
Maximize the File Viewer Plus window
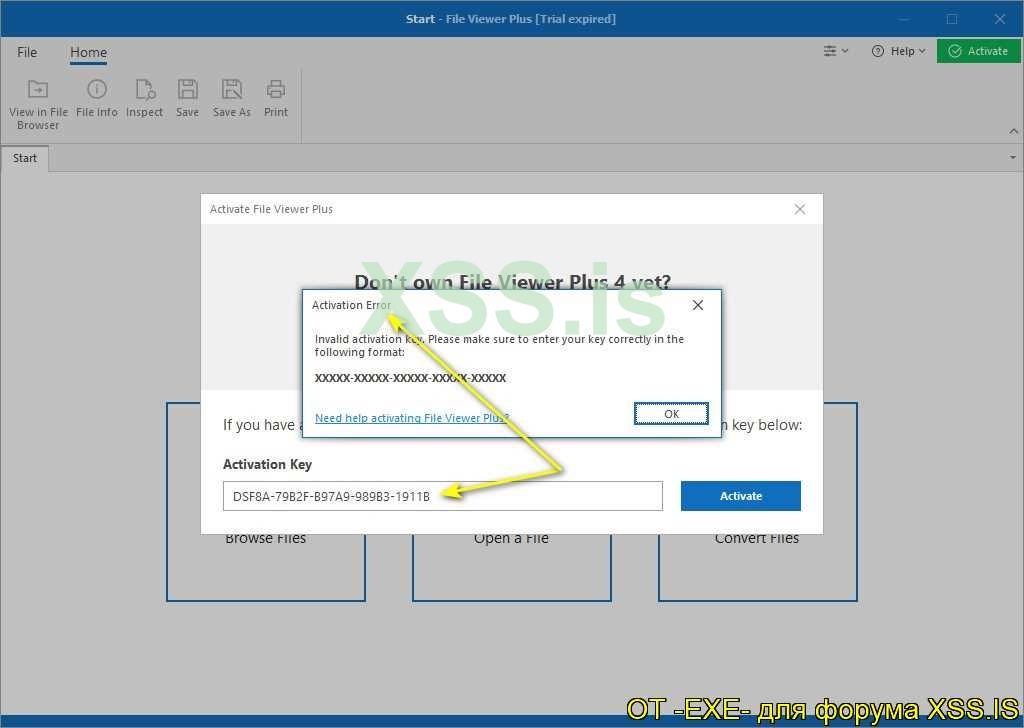tap(952, 19)
